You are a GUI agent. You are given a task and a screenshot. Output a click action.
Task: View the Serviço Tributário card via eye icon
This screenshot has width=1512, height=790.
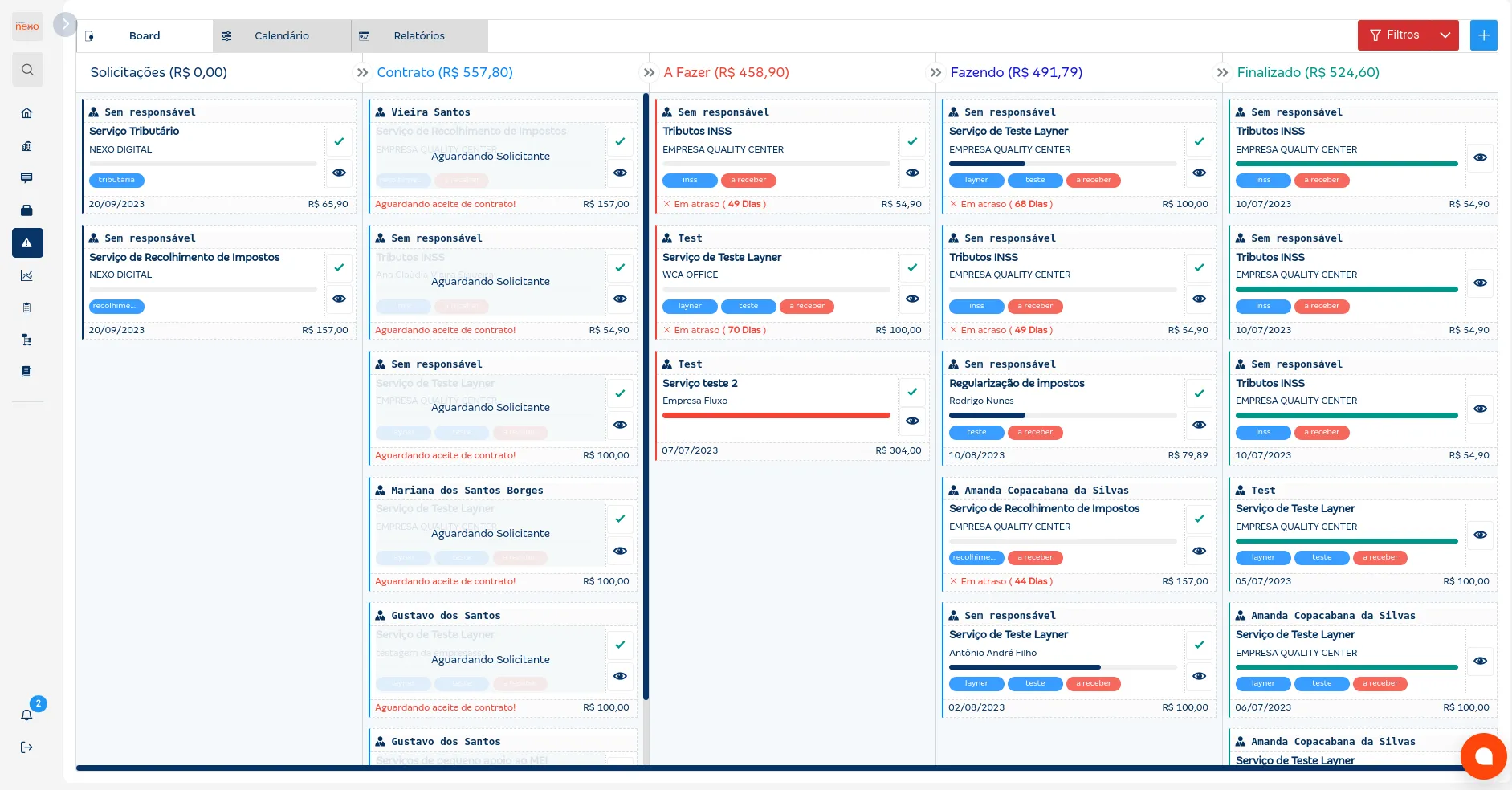click(x=339, y=173)
